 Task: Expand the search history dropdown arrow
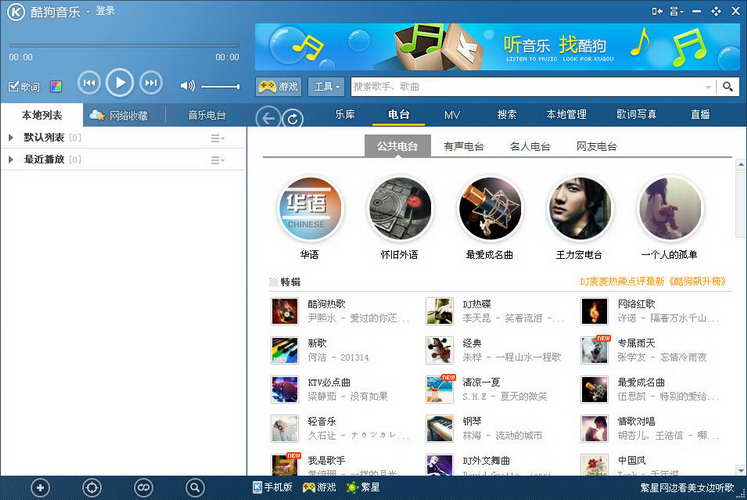point(708,87)
